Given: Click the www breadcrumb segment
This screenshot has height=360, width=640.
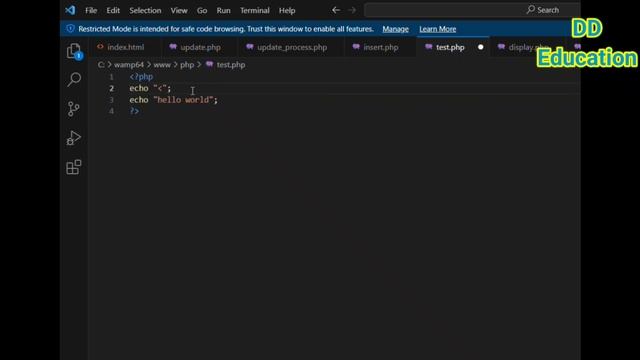Looking at the screenshot, I should pos(162,65).
